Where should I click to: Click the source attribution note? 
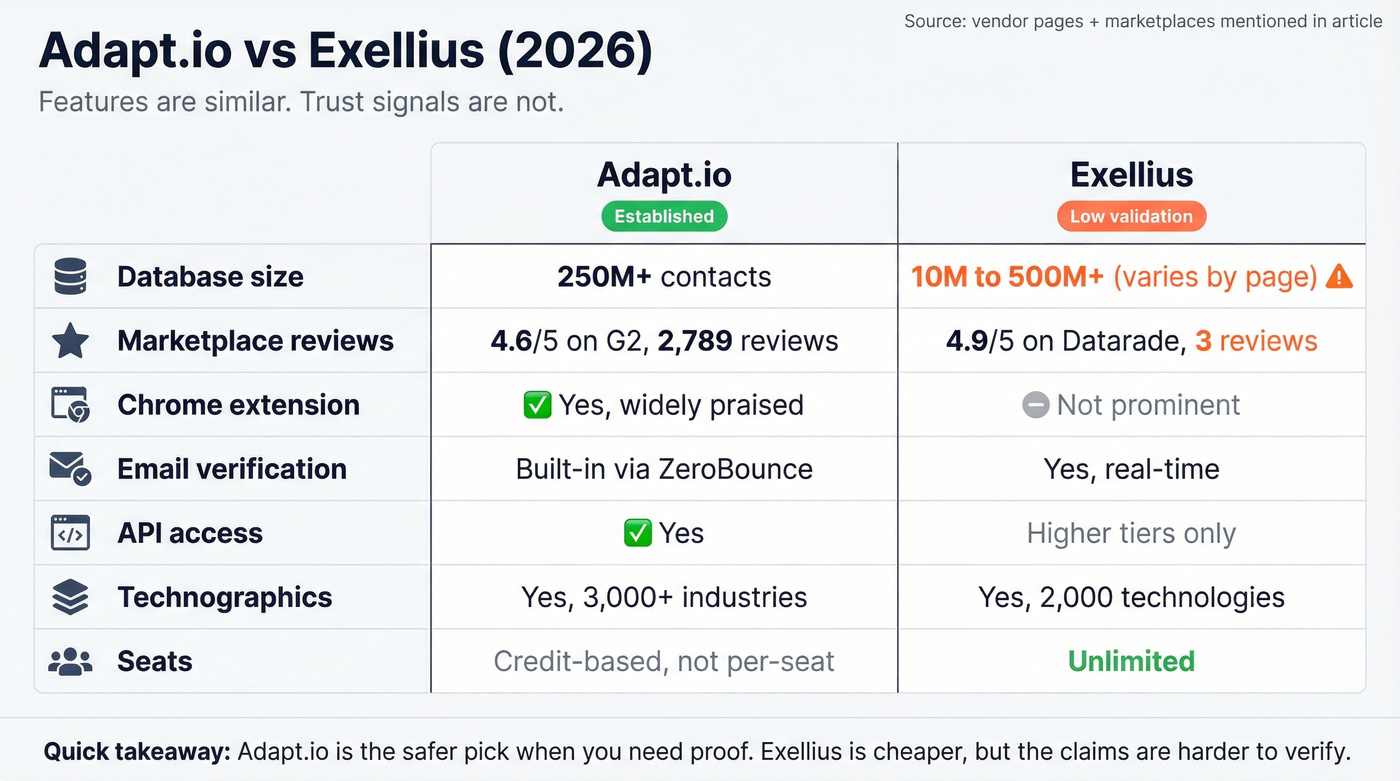point(1143,21)
